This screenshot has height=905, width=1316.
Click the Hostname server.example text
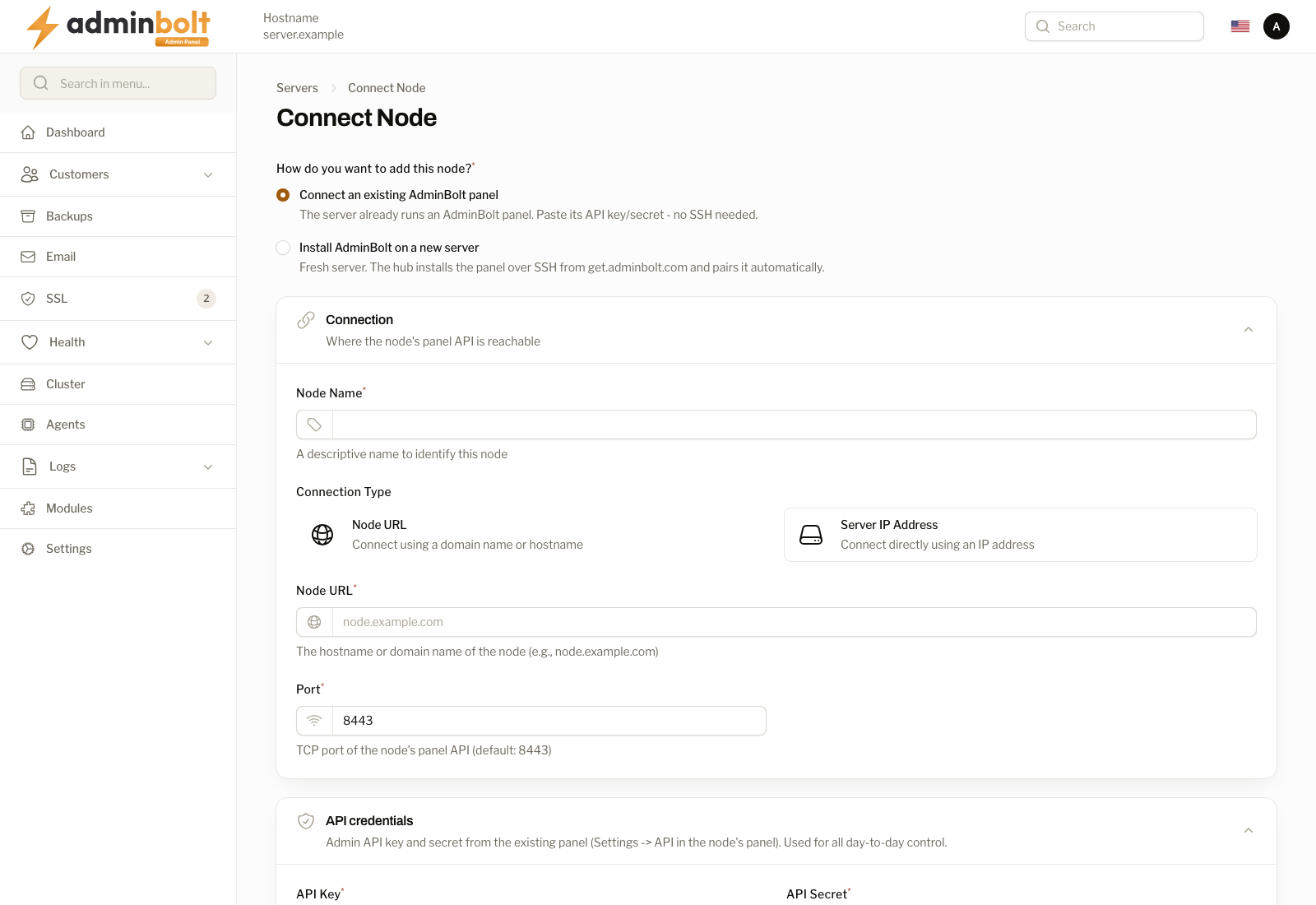(x=304, y=26)
